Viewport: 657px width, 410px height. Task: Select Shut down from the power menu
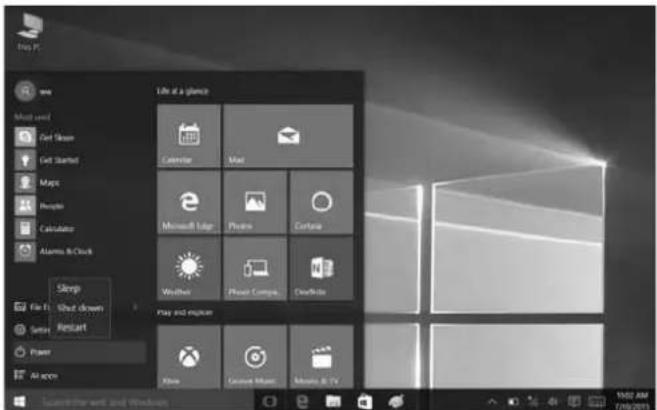tap(80, 308)
